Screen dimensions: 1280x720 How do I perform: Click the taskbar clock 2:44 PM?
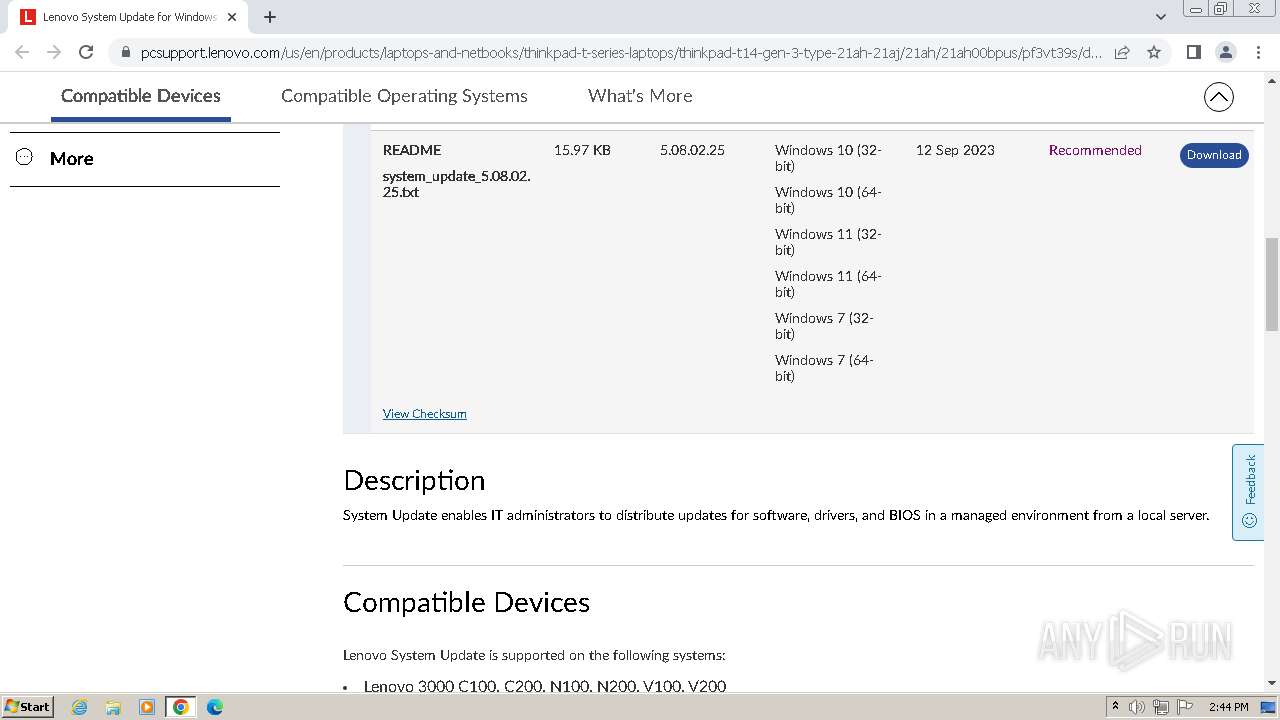pyautogui.click(x=1228, y=707)
